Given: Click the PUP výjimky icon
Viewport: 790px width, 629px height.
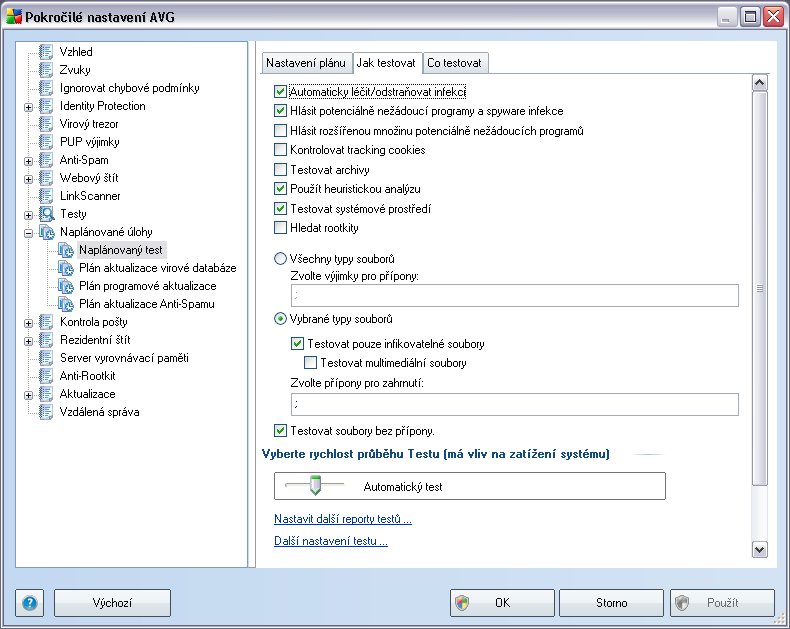Looking at the screenshot, I should [46, 142].
